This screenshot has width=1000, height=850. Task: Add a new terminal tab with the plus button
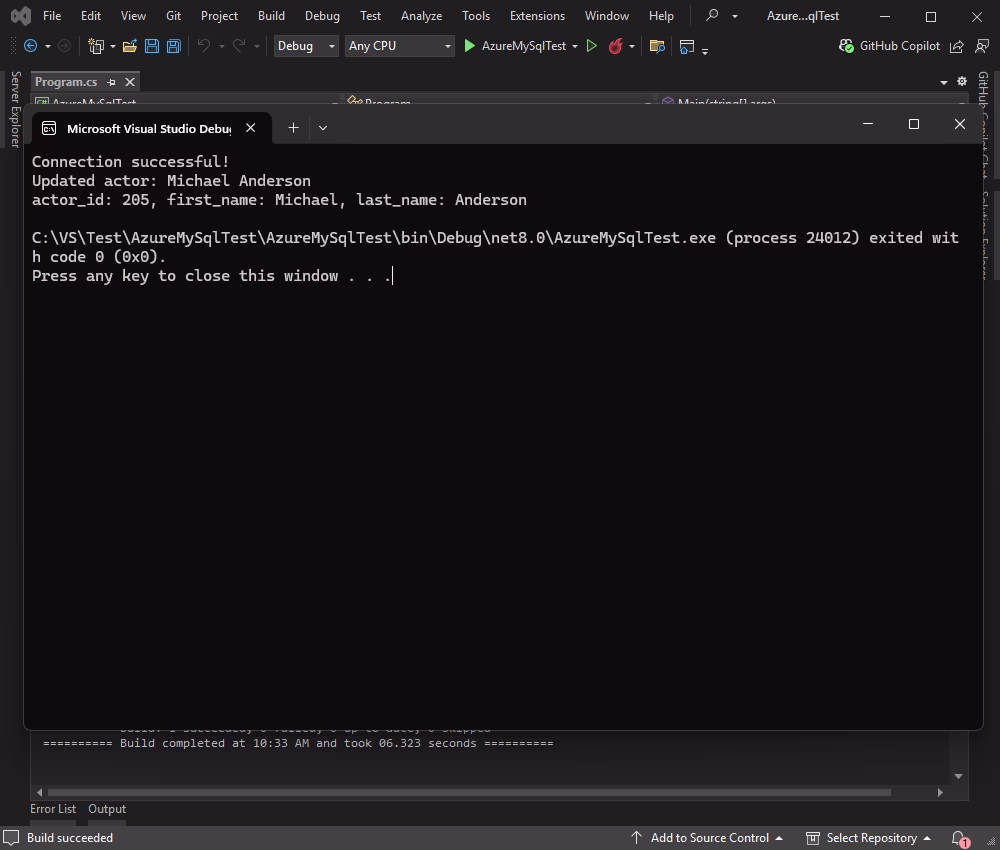[293, 128]
